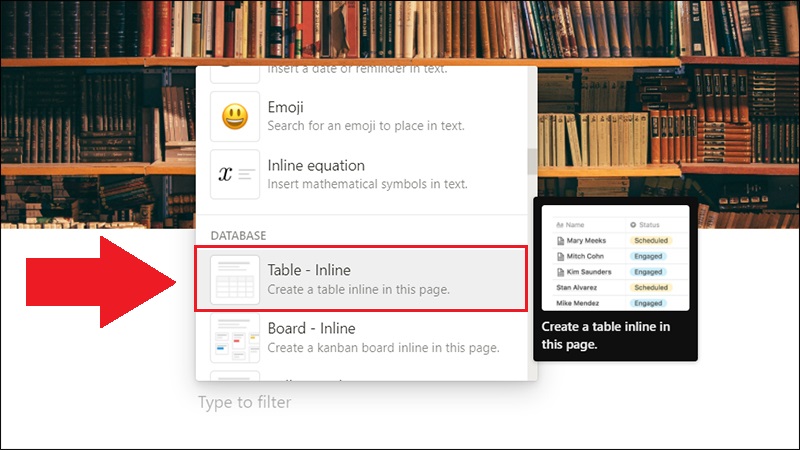This screenshot has height=450, width=800.
Task: Click Mary Meeks' Scheduled status tag
Action: pyautogui.click(x=651, y=240)
